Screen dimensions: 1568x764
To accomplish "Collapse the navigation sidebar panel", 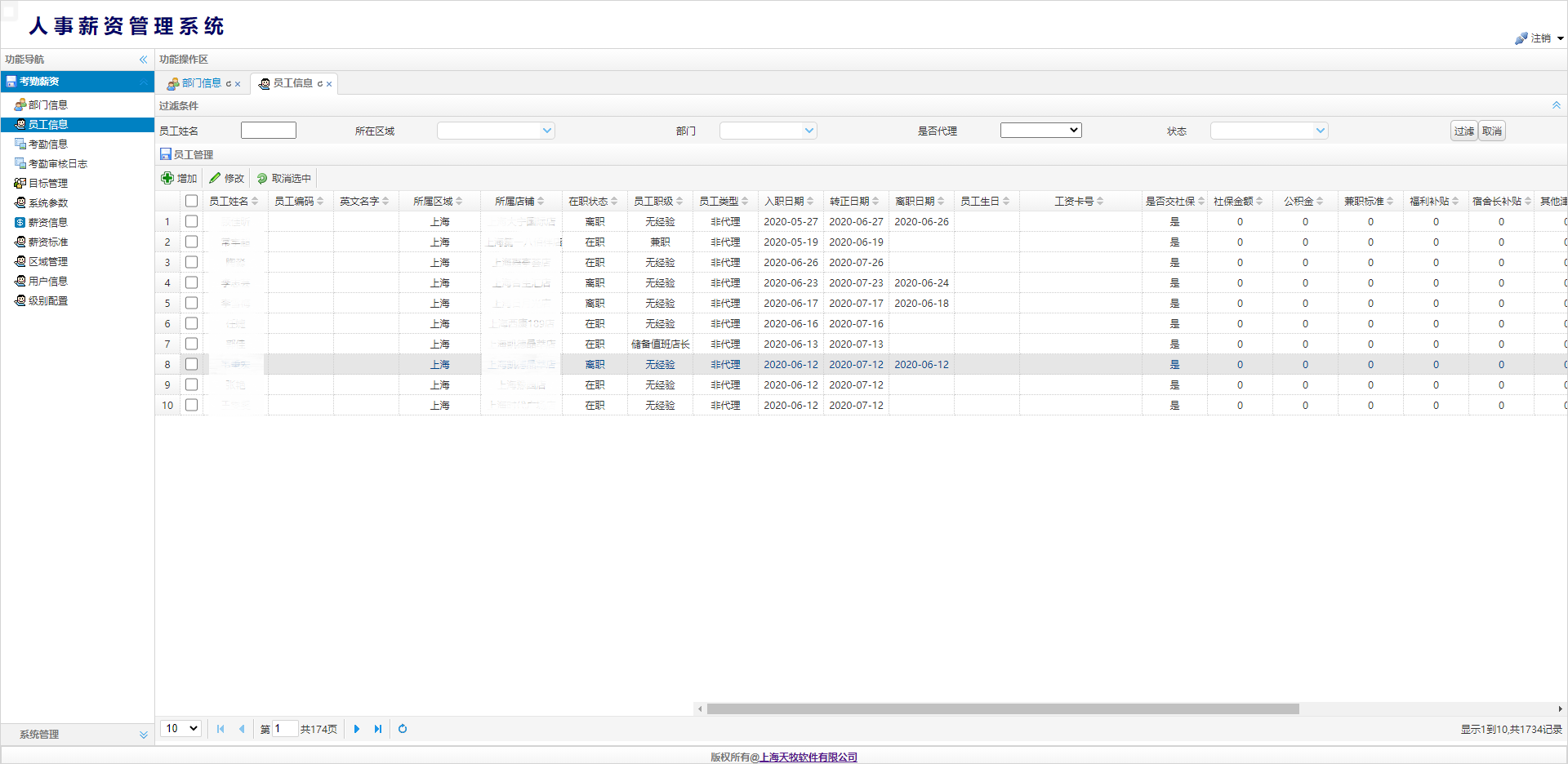I will [x=143, y=60].
